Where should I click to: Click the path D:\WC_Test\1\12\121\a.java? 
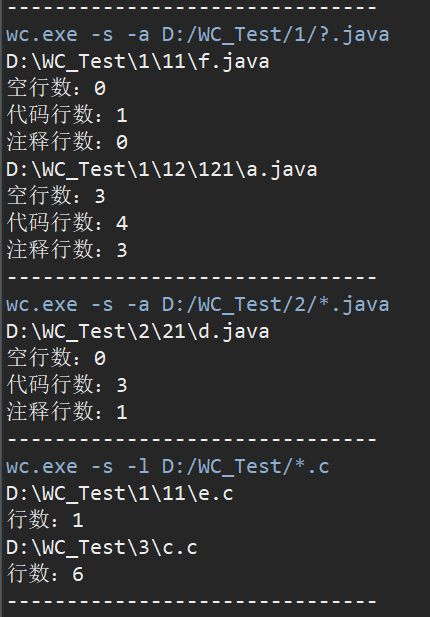click(162, 170)
